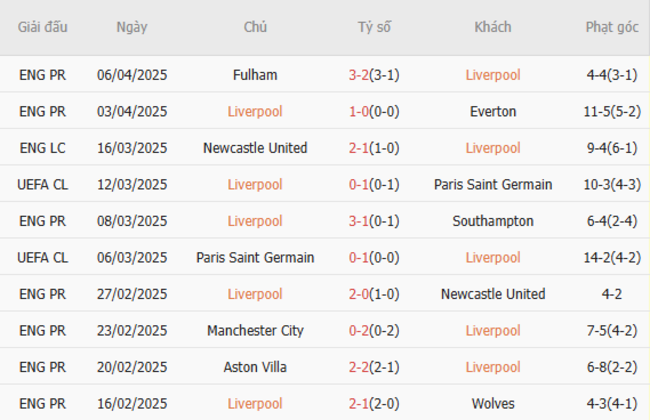Click the "Tỷ số" column header

[374, 27]
